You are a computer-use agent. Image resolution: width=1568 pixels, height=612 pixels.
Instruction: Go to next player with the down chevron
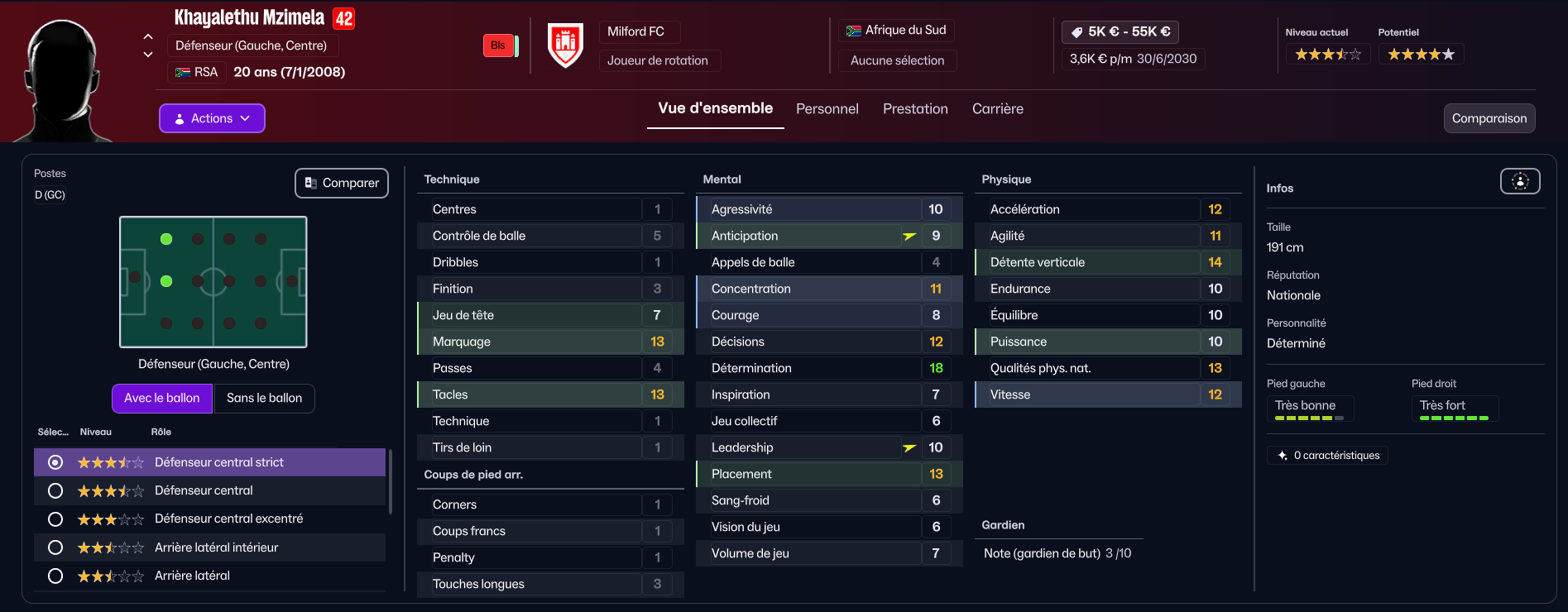pyautogui.click(x=148, y=55)
